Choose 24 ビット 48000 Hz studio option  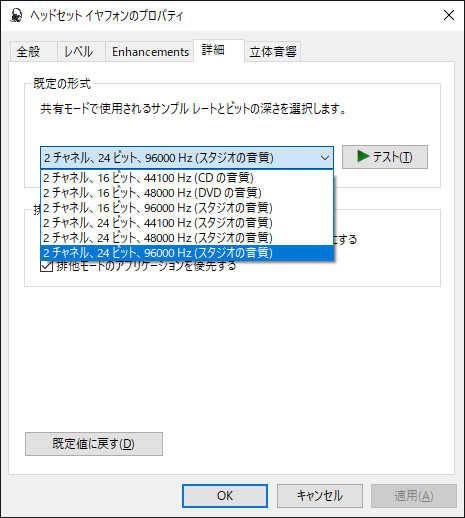click(187, 238)
